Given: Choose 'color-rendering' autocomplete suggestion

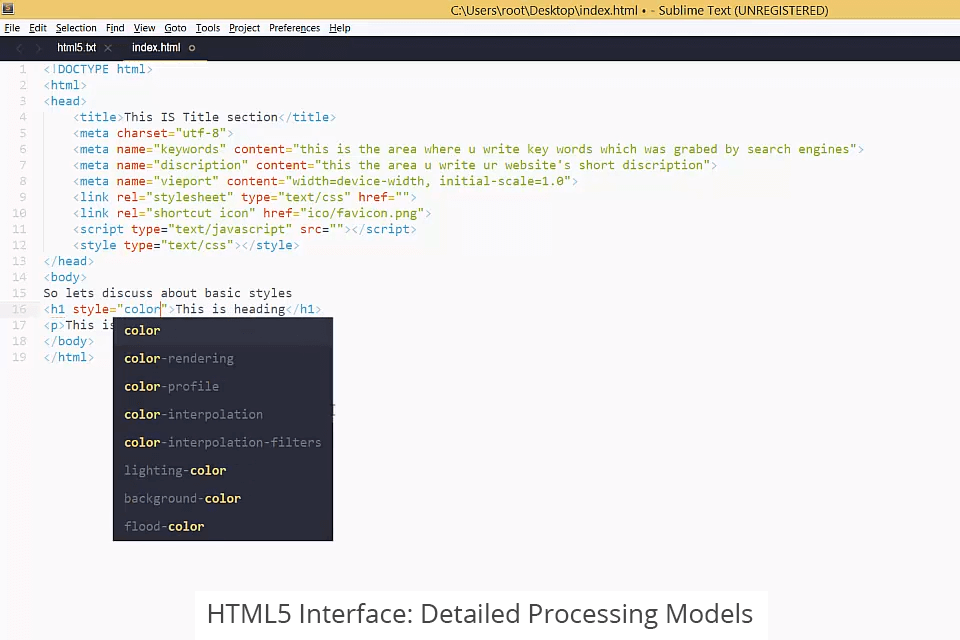Looking at the screenshot, I should tap(223, 359).
